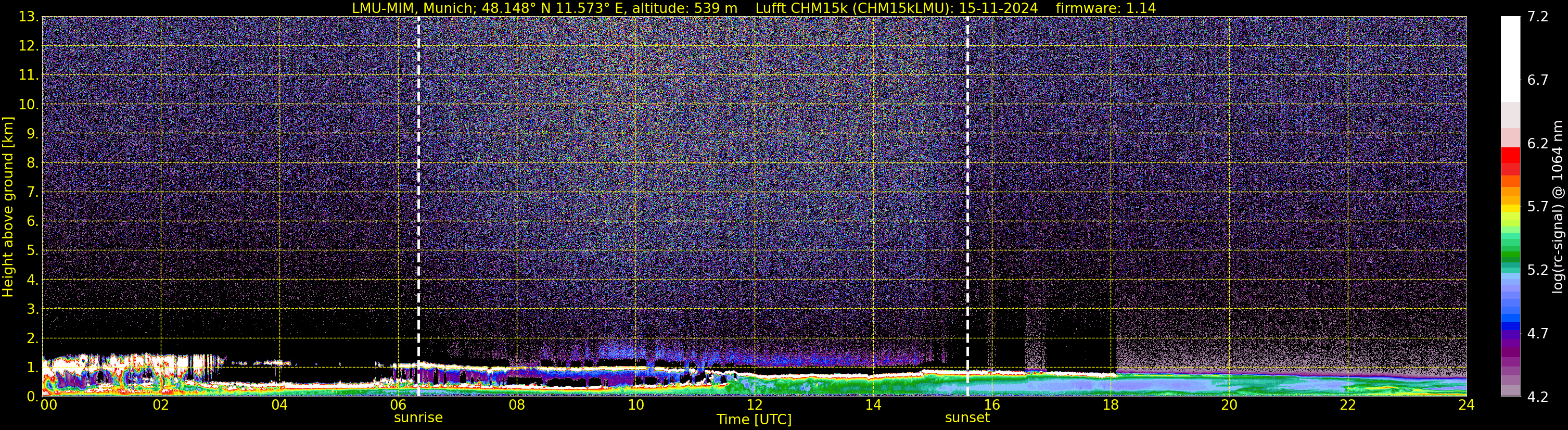The image size is (1568, 430).
Task: Click the time axis tick "16"
Action: pyautogui.click(x=991, y=405)
